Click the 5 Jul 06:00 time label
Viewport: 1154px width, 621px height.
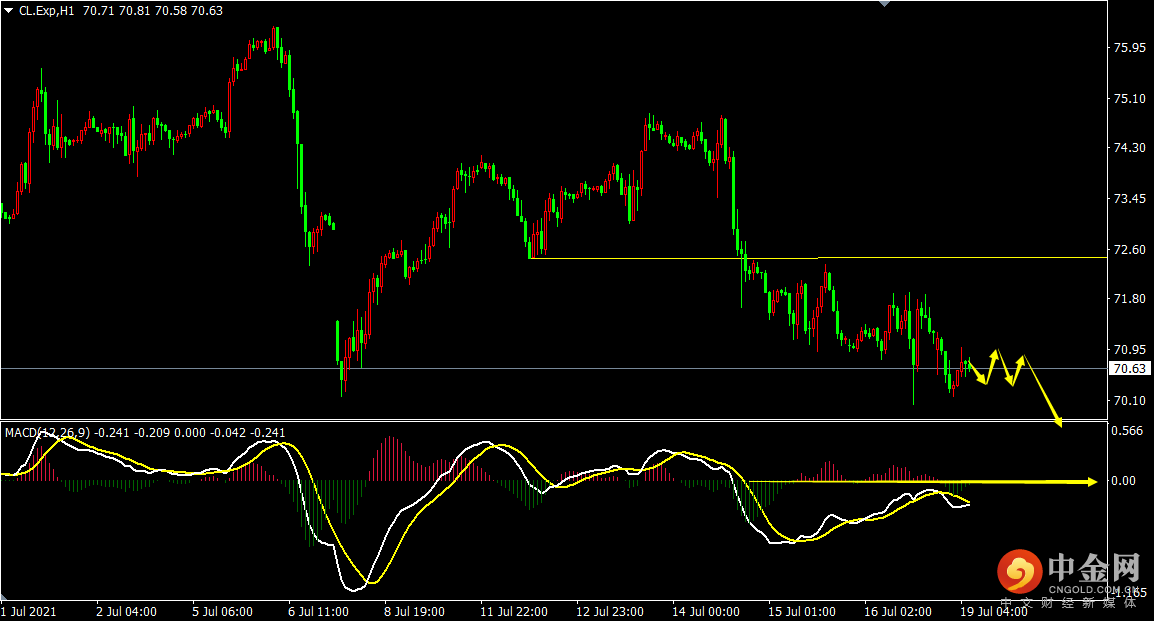coord(222,611)
